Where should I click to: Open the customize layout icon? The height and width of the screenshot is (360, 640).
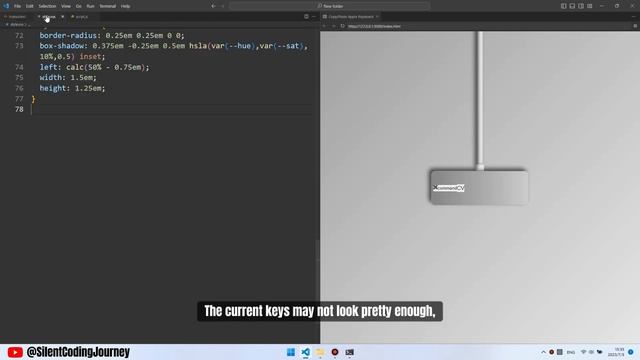[x=590, y=6]
